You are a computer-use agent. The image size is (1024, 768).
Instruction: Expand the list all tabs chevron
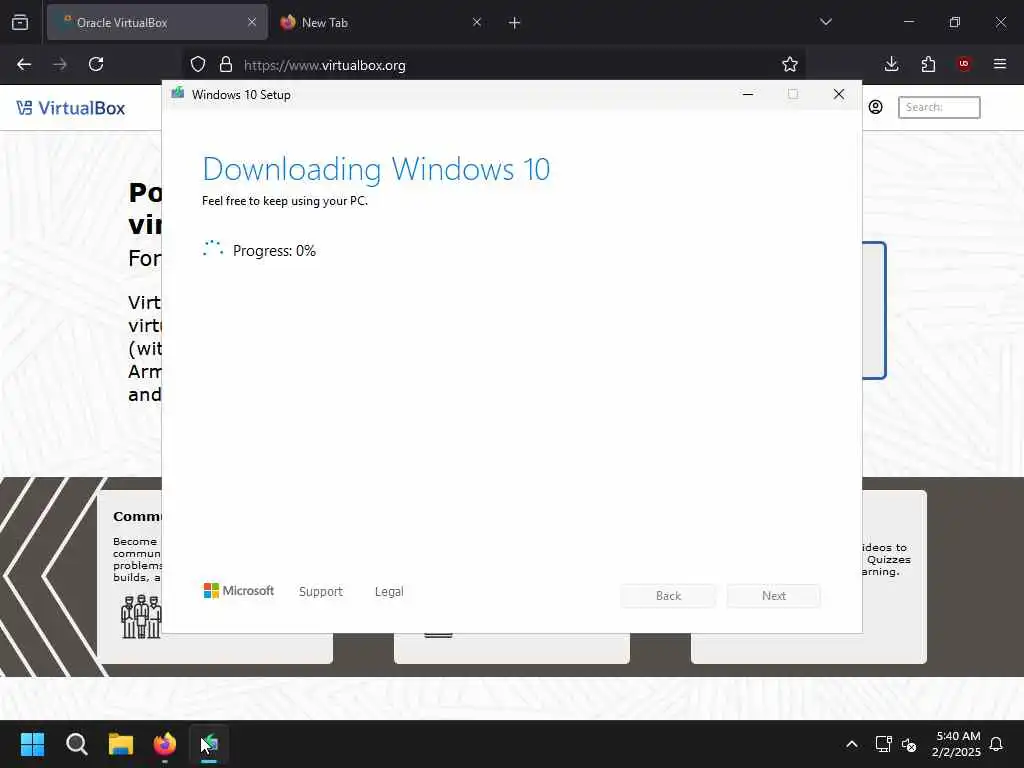(825, 22)
